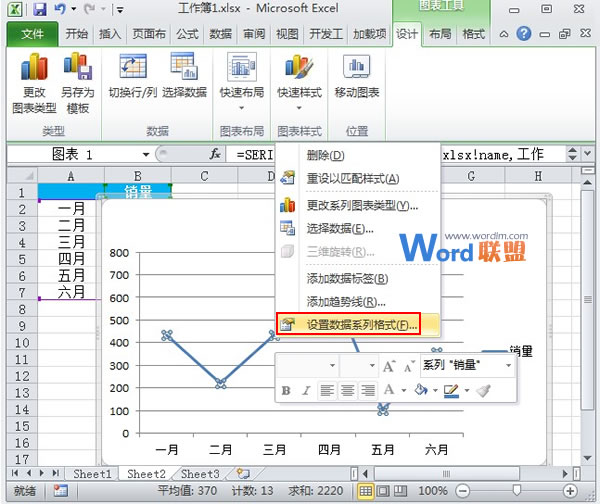Switch to Page Break Preview
This screenshot has height=504, width=600.
(400, 491)
